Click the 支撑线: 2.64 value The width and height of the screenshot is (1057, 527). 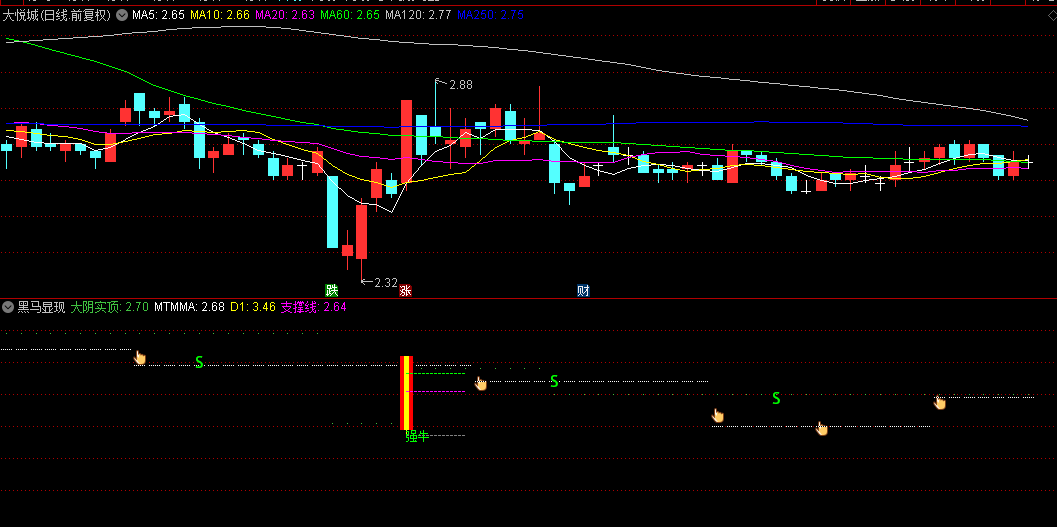[313, 307]
